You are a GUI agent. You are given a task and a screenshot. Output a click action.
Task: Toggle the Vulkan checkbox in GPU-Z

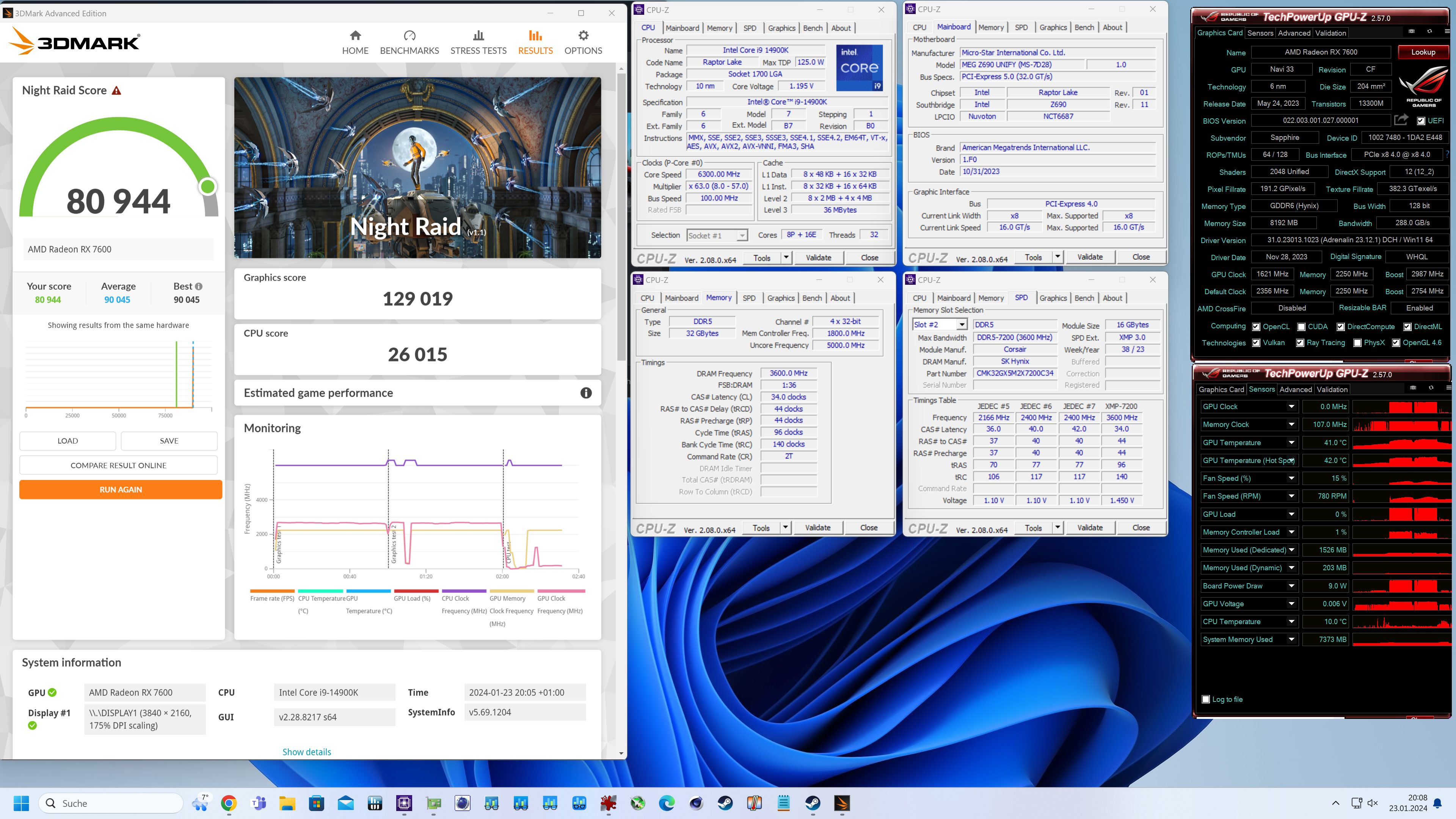[x=1256, y=342]
